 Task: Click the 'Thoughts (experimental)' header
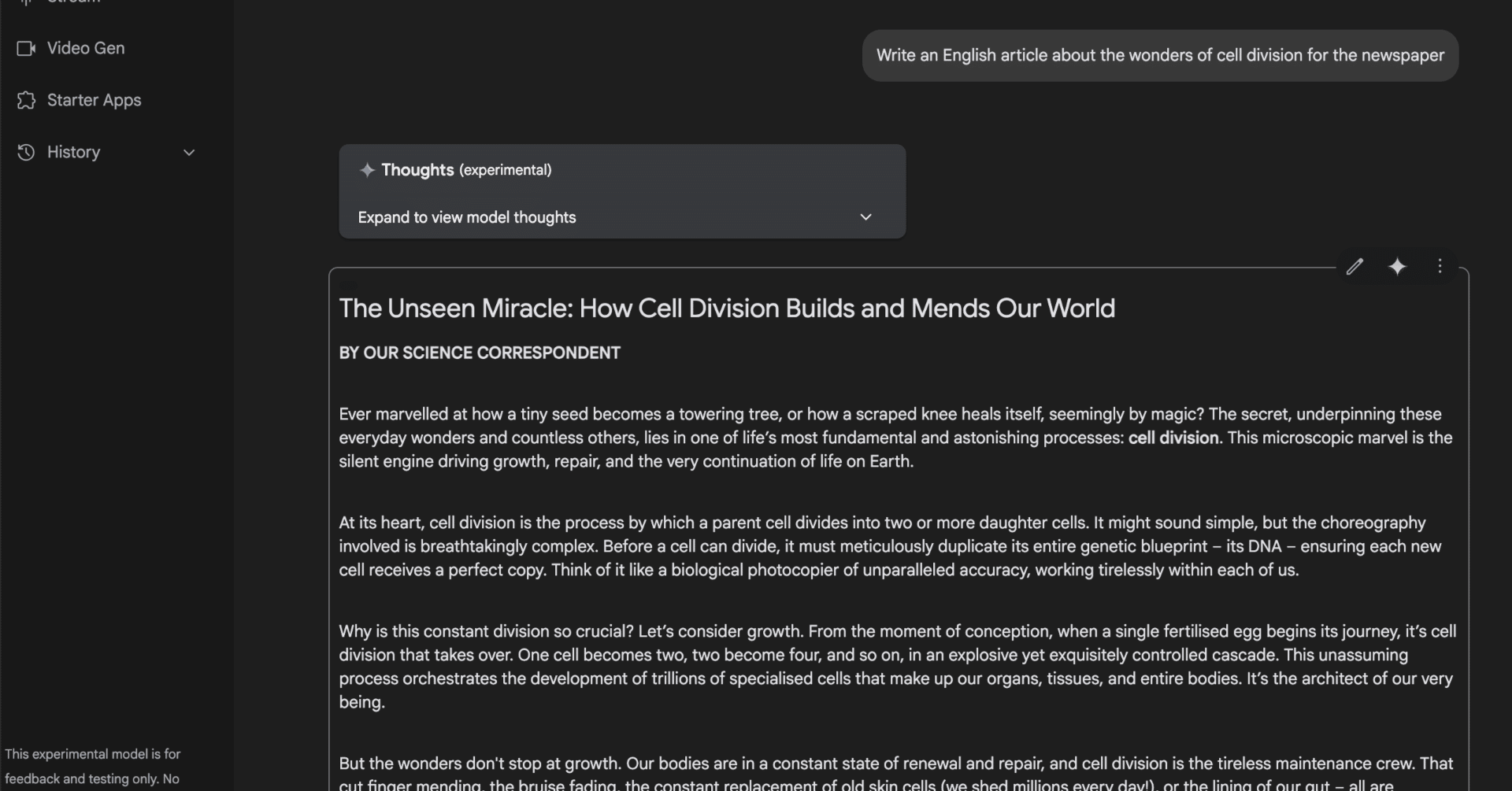pos(466,170)
